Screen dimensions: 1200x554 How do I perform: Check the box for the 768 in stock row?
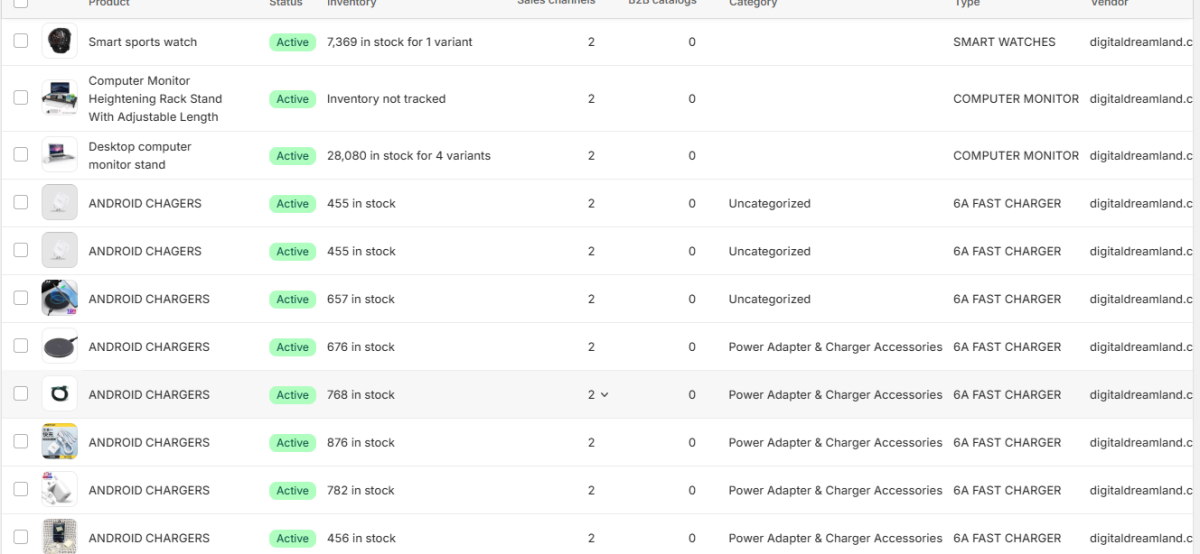pos(20,394)
